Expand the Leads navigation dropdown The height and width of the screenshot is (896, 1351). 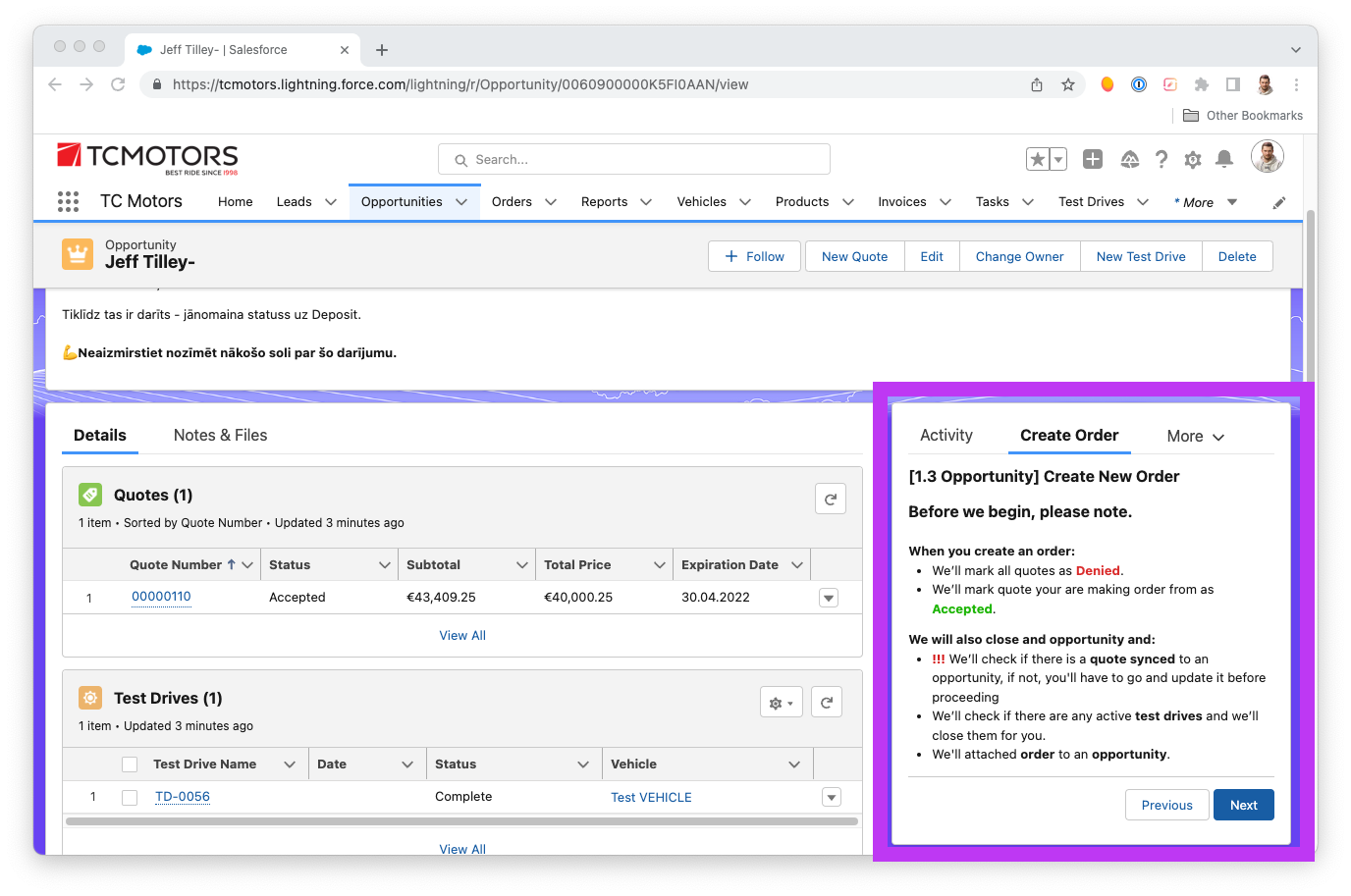click(x=331, y=202)
